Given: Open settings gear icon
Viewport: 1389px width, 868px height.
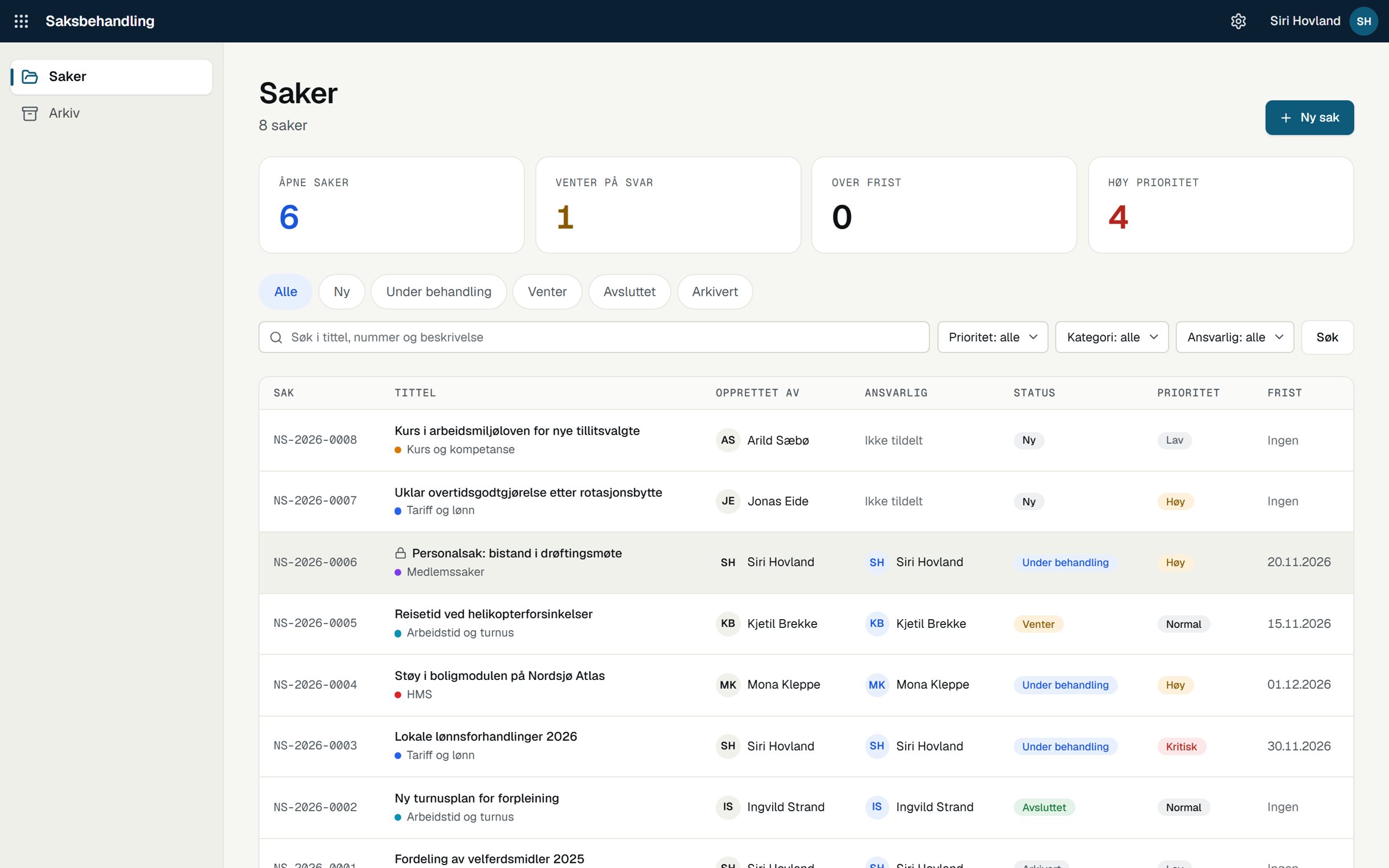Looking at the screenshot, I should [1238, 21].
